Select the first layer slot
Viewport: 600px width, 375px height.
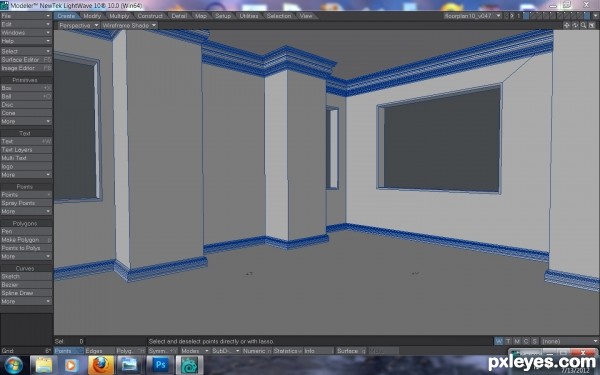click(x=526, y=16)
